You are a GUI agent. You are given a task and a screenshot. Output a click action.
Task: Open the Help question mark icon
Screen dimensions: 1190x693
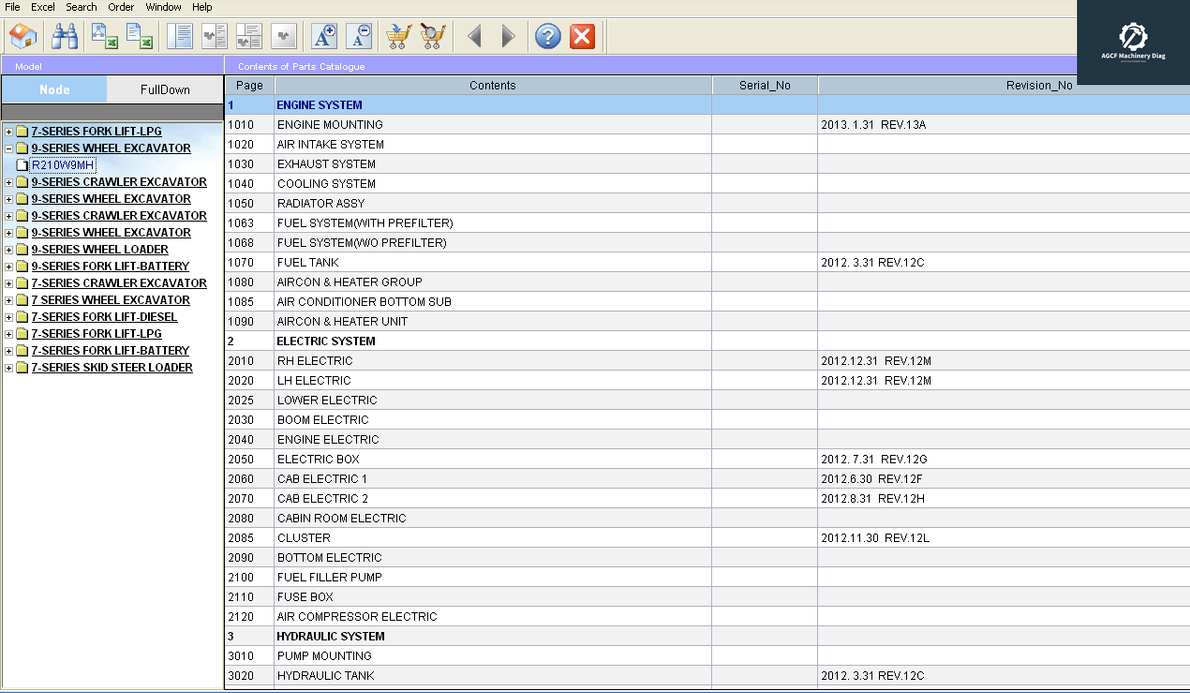(x=546, y=36)
